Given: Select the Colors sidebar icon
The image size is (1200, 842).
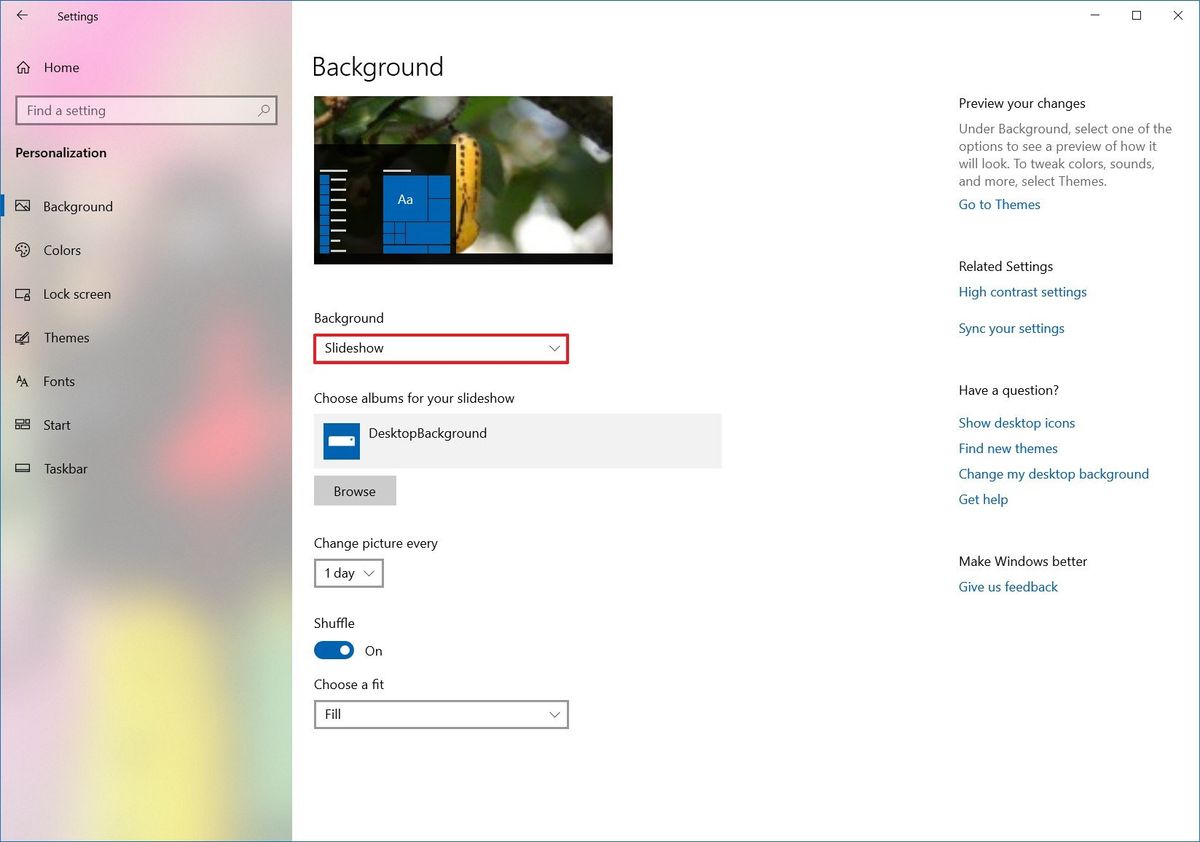Looking at the screenshot, I should [23, 250].
